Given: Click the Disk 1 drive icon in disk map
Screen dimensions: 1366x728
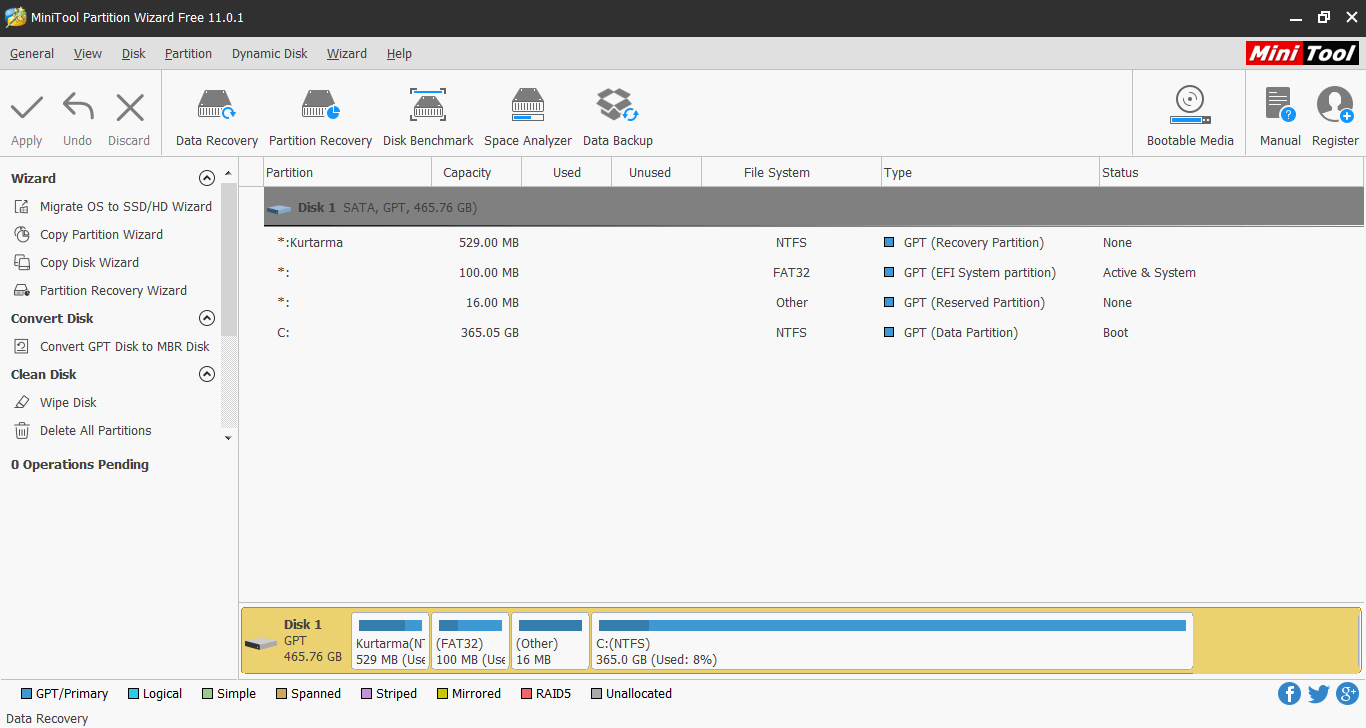Looking at the screenshot, I should tap(261, 643).
